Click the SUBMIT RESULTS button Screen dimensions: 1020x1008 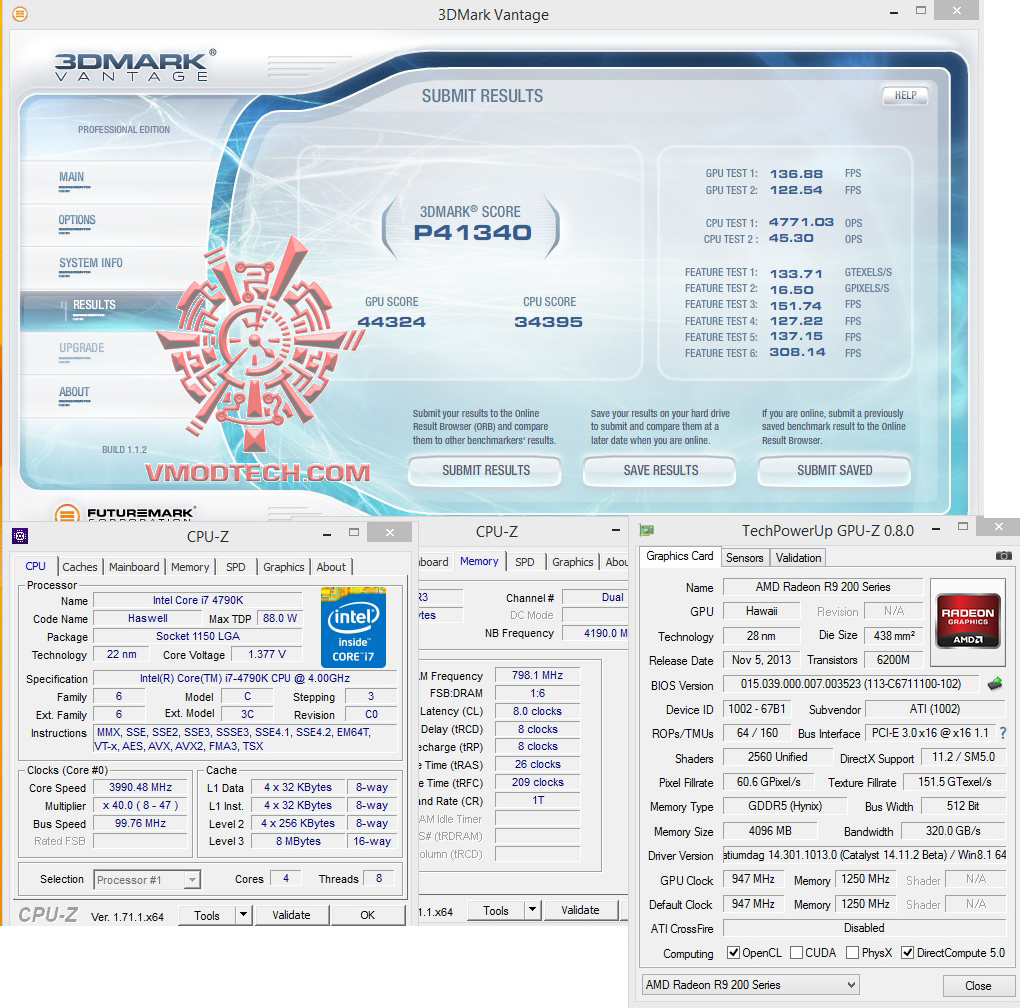pos(485,470)
